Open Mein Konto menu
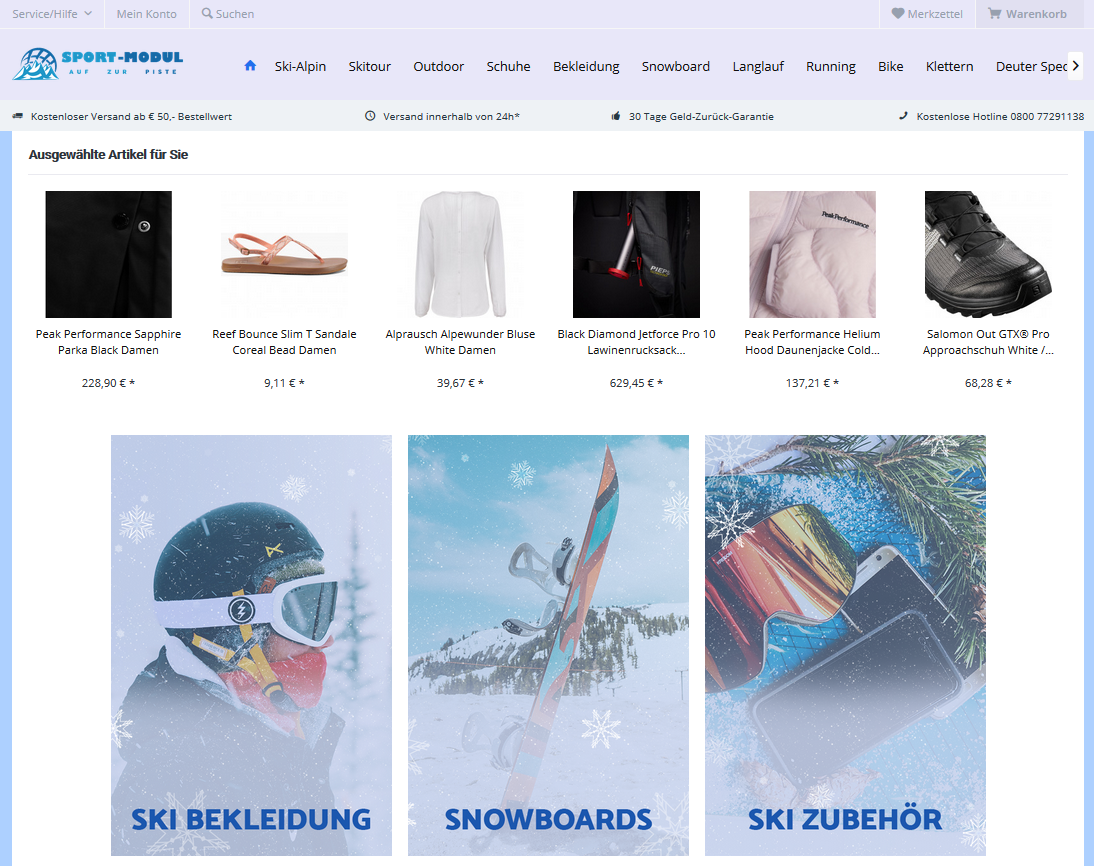 coord(147,14)
